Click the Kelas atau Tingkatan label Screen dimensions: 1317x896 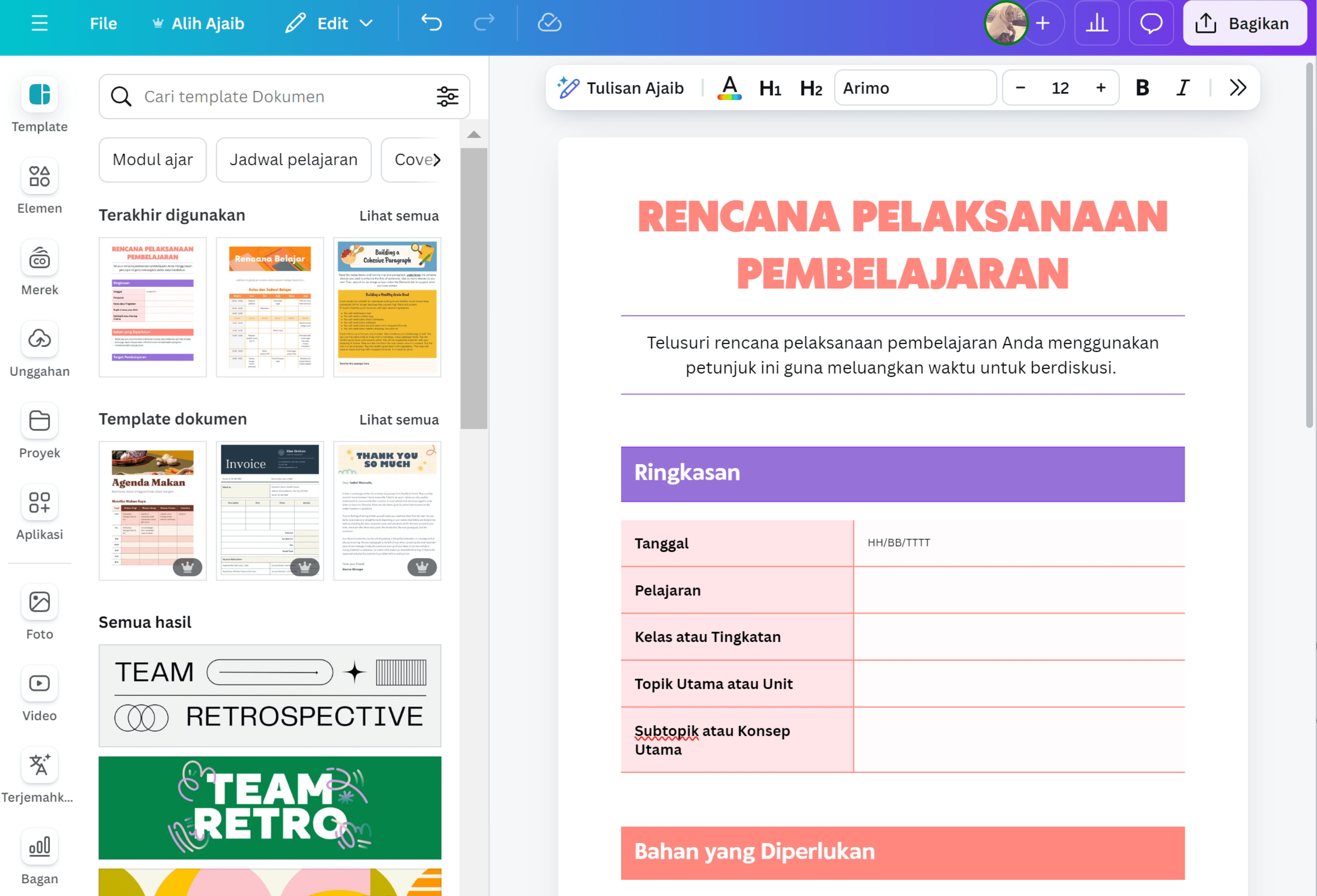pyautogui.click(x=707, y=636)
